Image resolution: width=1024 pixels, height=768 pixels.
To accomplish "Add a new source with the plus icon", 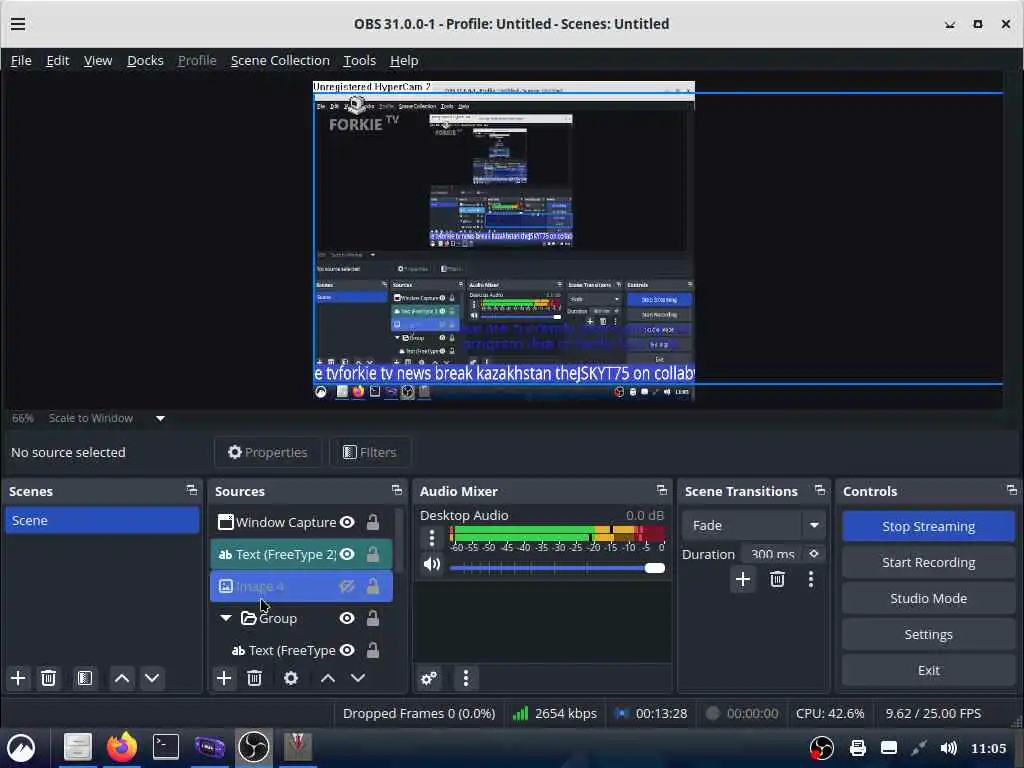I will coord(224,678).
